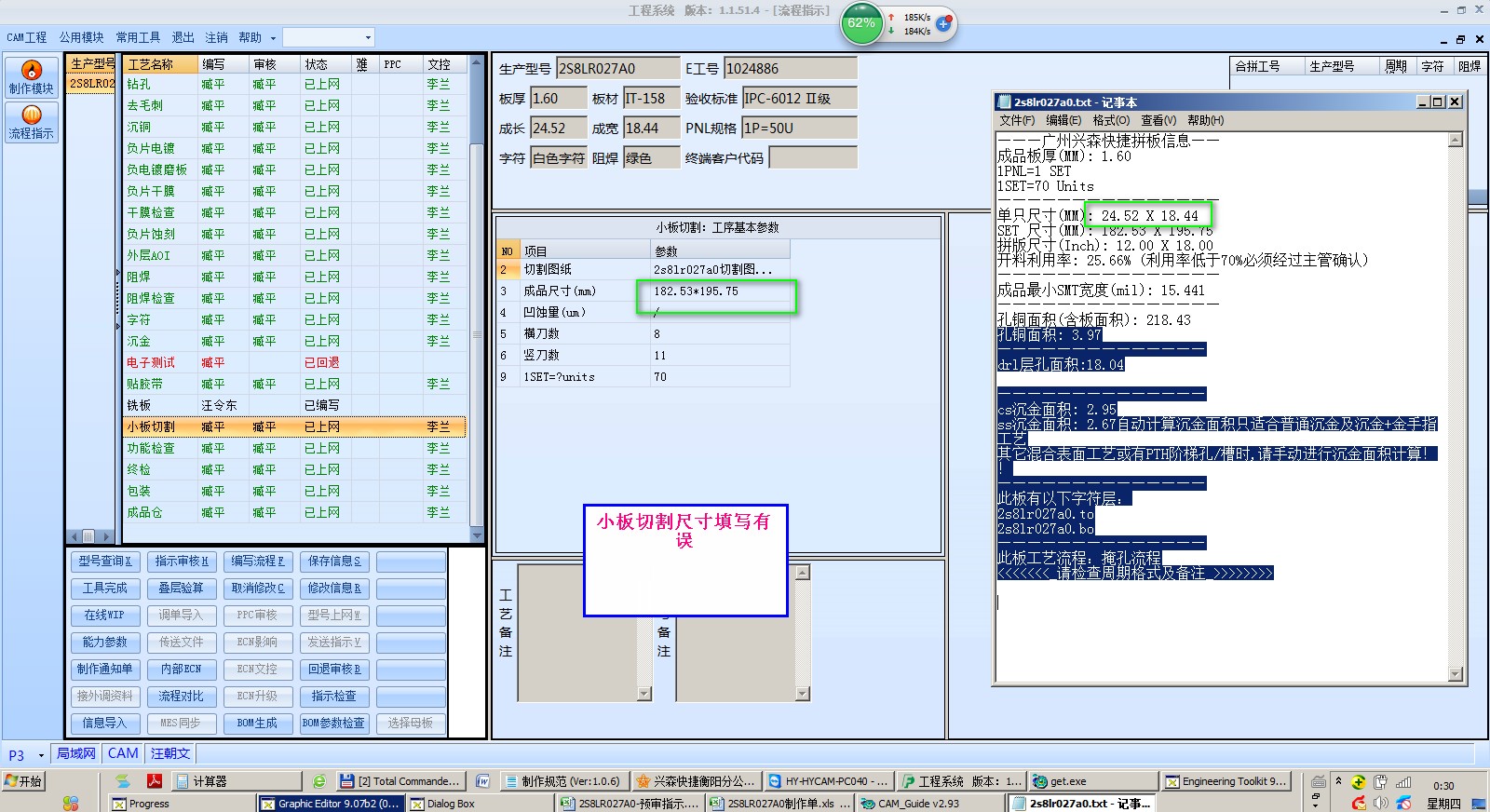This screenshot has height=812, width=1490.
Task: Select the 局域网 tab
Action: [75, 753]
